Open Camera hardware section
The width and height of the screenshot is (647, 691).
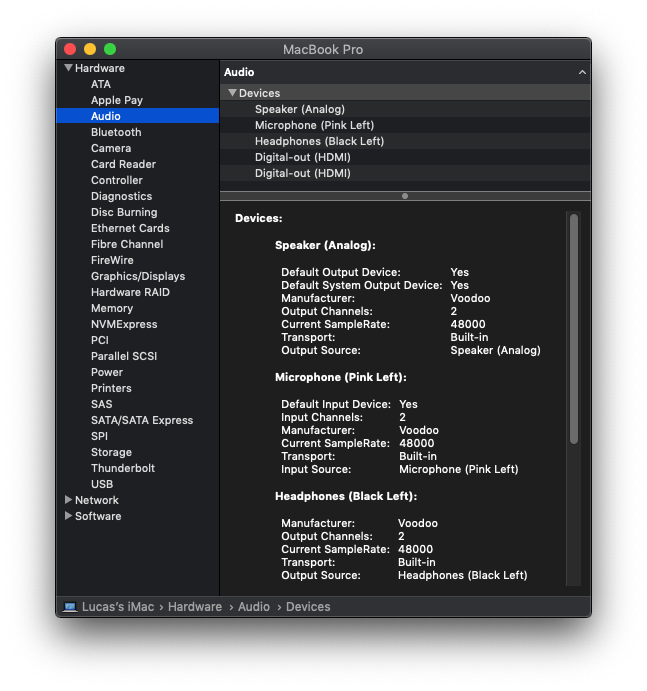111,148
